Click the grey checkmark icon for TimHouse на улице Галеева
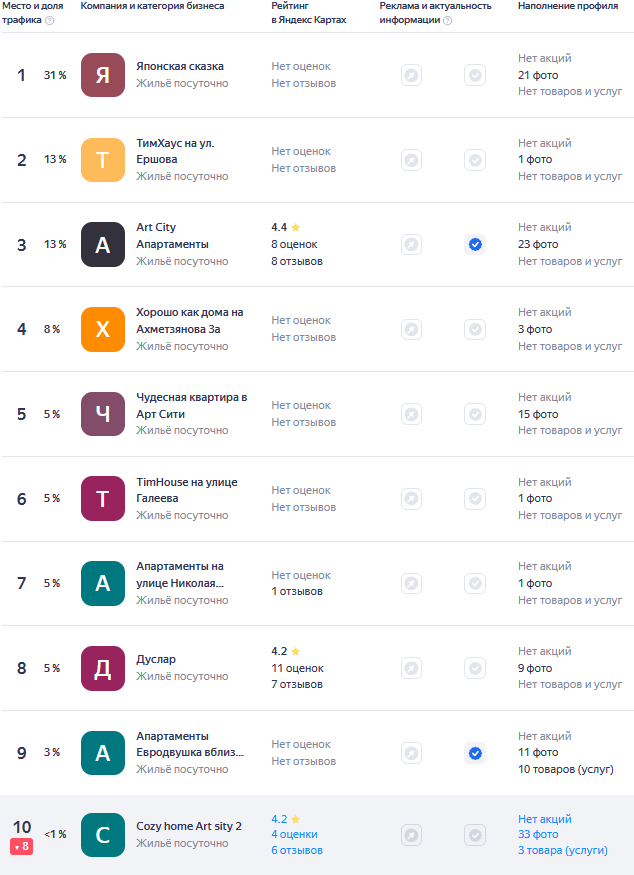The width and height of the screenshot is (634, 875). pos(475,498)
